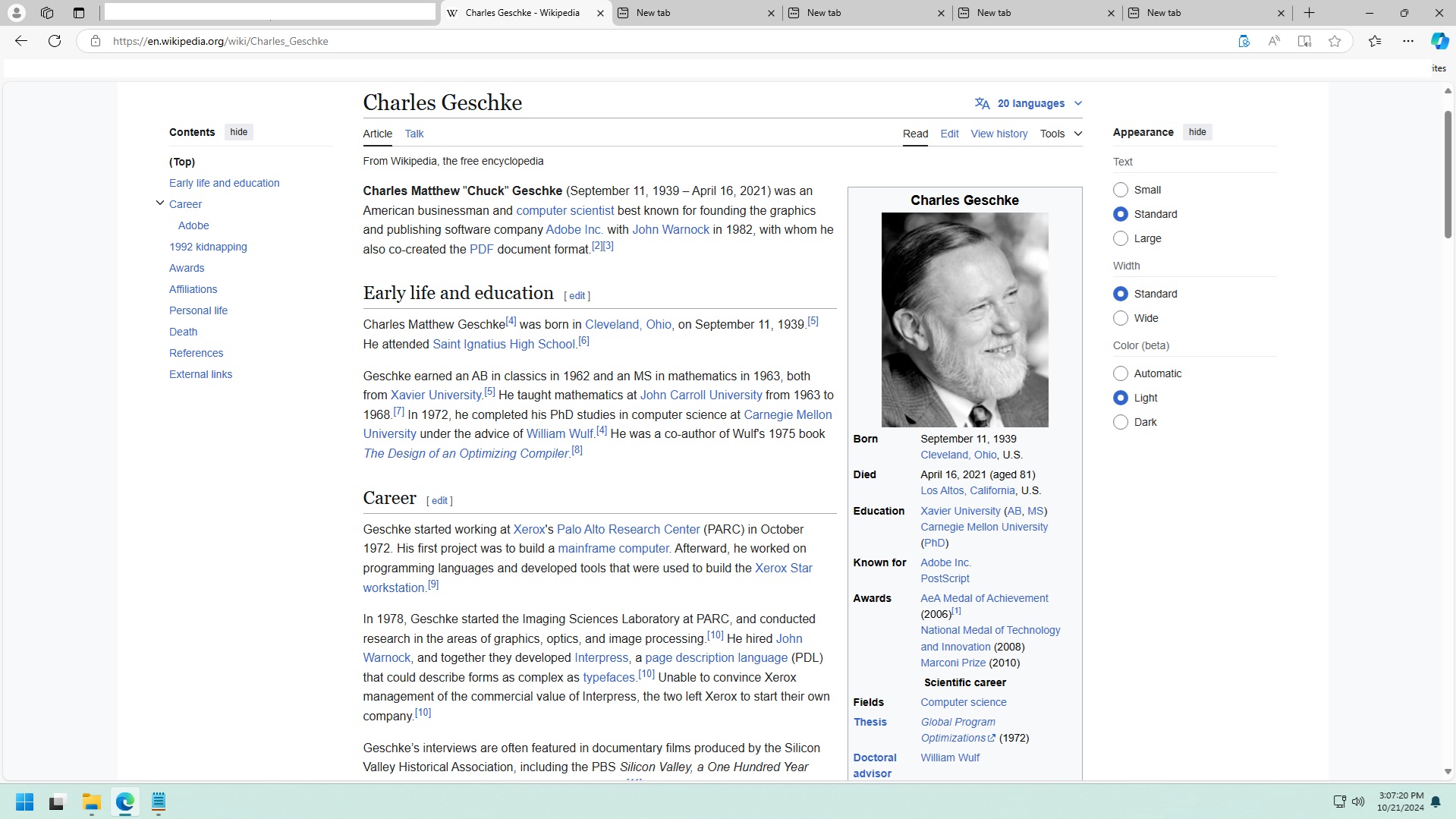
Task: Jump to 1992 kidnapping section
Action: coord(208,247)
